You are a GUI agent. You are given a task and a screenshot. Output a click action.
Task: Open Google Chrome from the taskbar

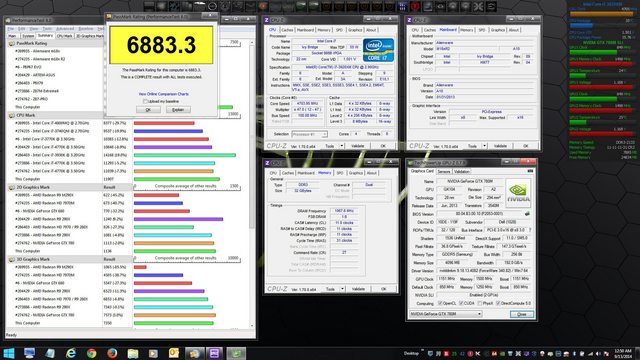pos(91,353)
